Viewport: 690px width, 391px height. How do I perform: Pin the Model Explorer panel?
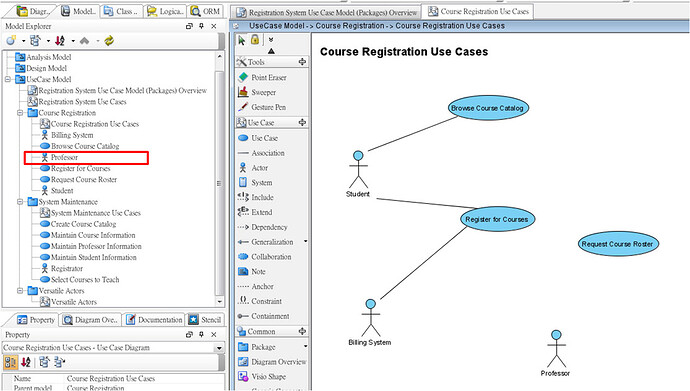tap(202, 26)
